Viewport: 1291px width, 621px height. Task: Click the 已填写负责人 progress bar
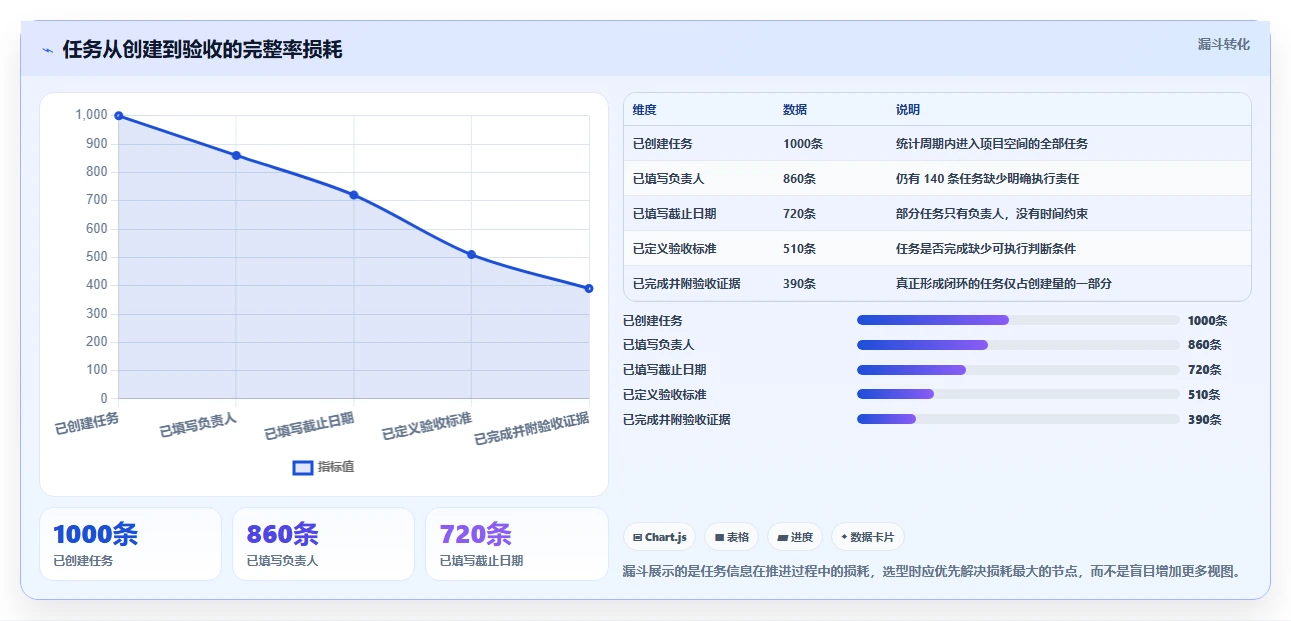[1018, 345]
